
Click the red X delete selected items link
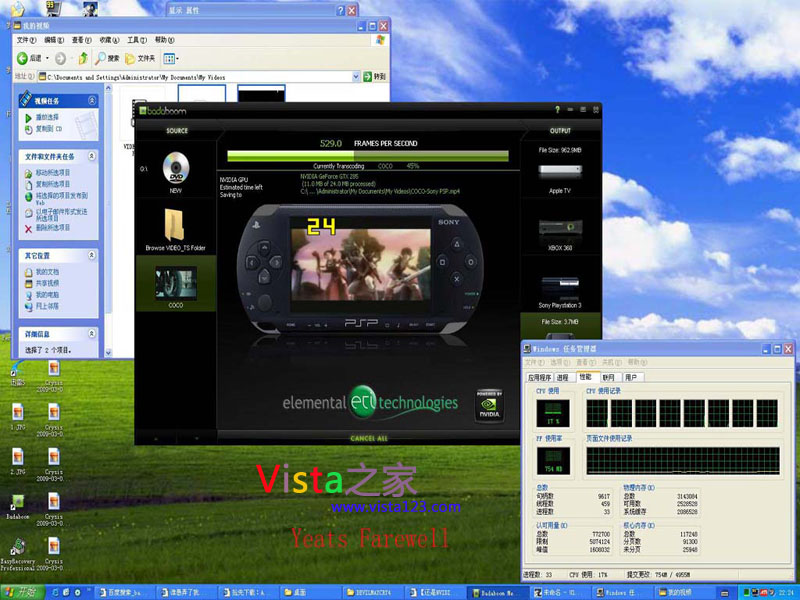click(x=28, y=229)
